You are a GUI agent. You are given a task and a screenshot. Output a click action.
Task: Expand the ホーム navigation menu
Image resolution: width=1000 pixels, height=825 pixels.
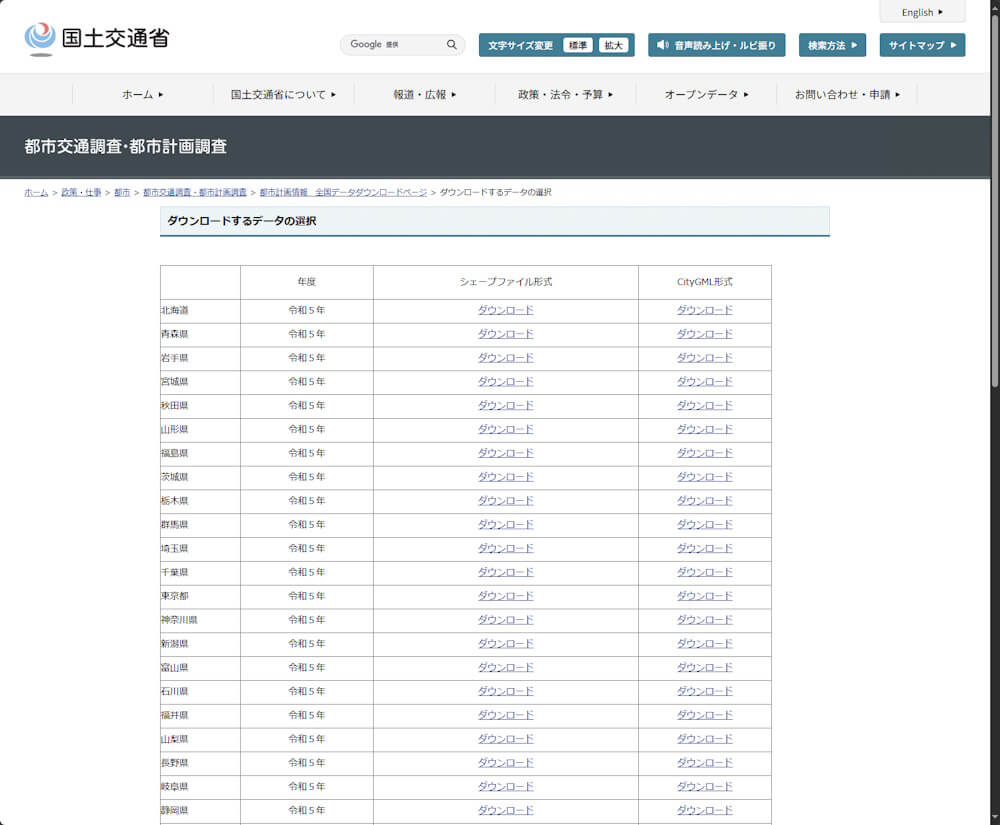coord(143,95)
